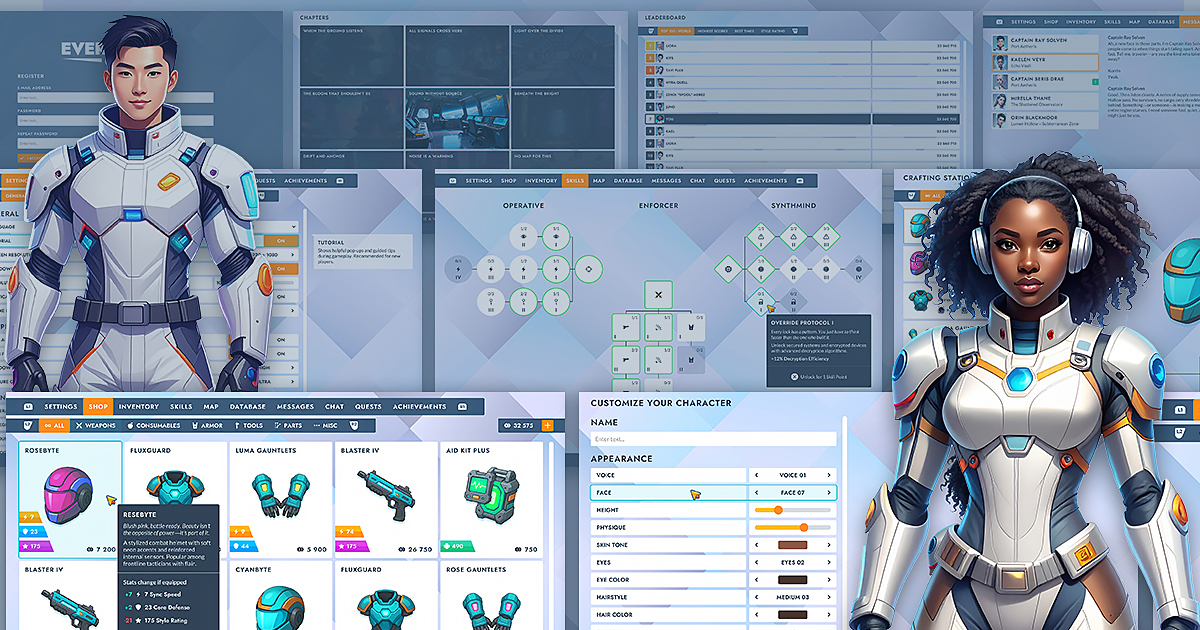Open the Highest Scores leaderboard tab
Screen dimensions: 1200x630
(713, 30)
